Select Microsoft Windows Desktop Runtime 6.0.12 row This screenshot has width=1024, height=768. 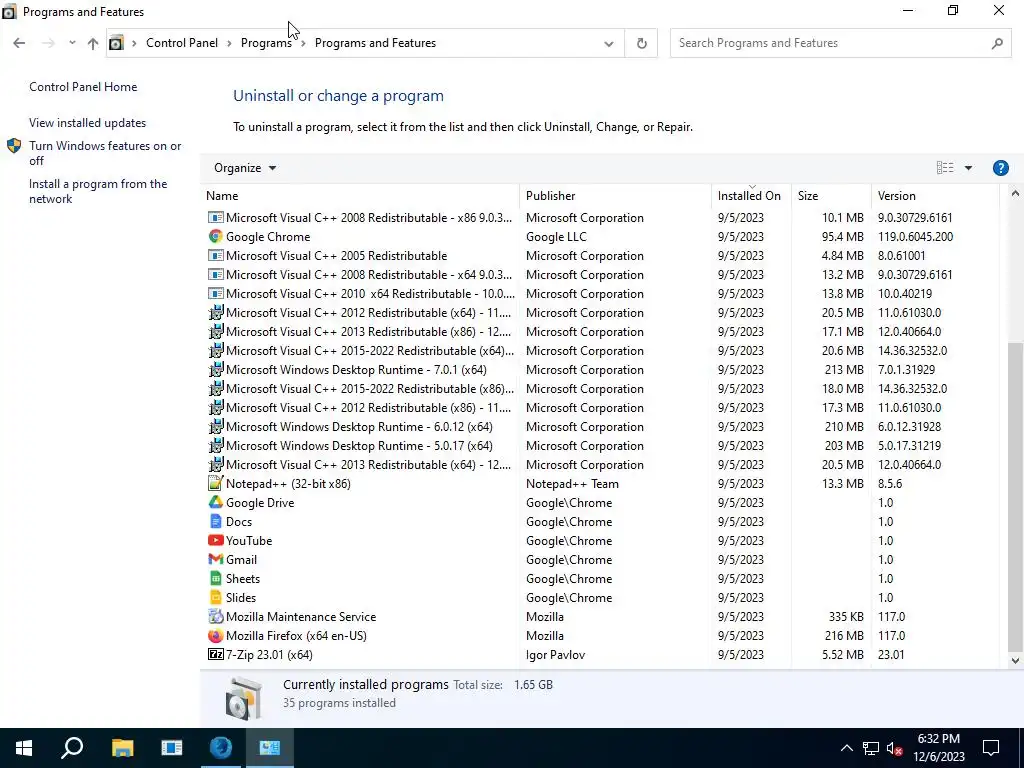pos(600,426)
